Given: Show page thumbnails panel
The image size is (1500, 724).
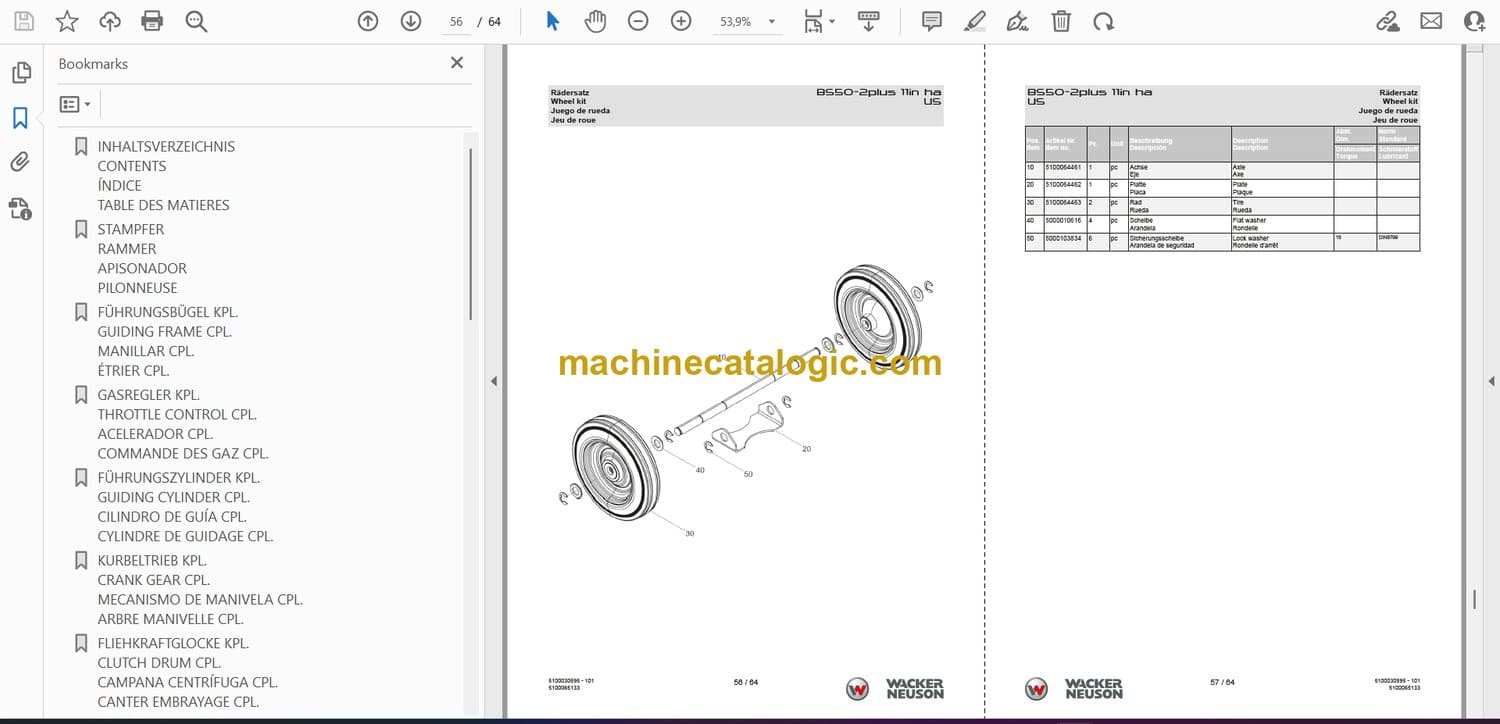Looking at the screenshot, I should pyautogui.click(x=20, y=73).
